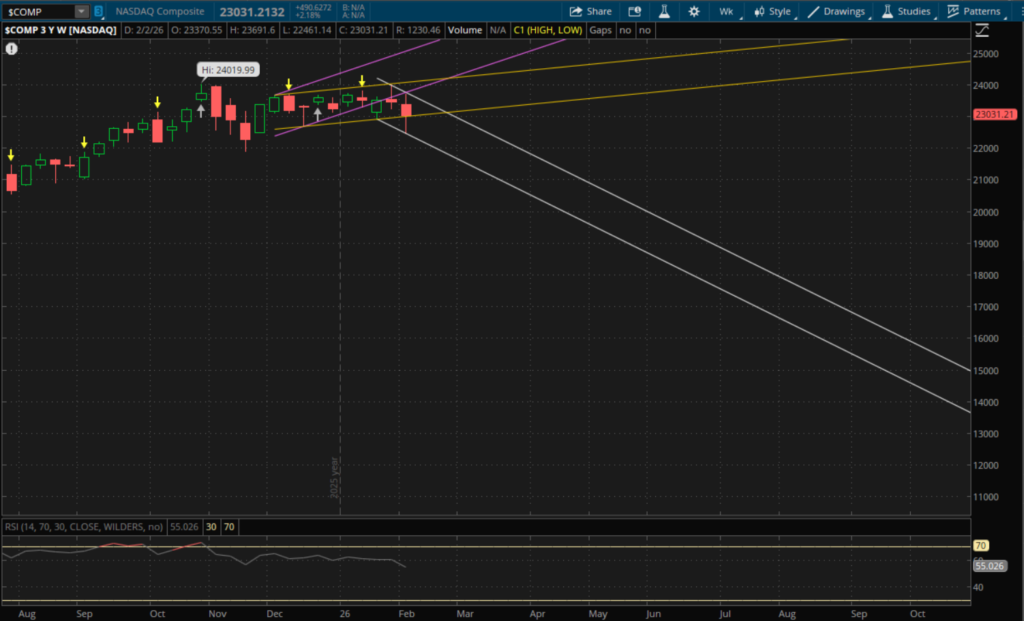Click the RSI study label
Screen dimensions: 1024x621
[x=84, y=525]
